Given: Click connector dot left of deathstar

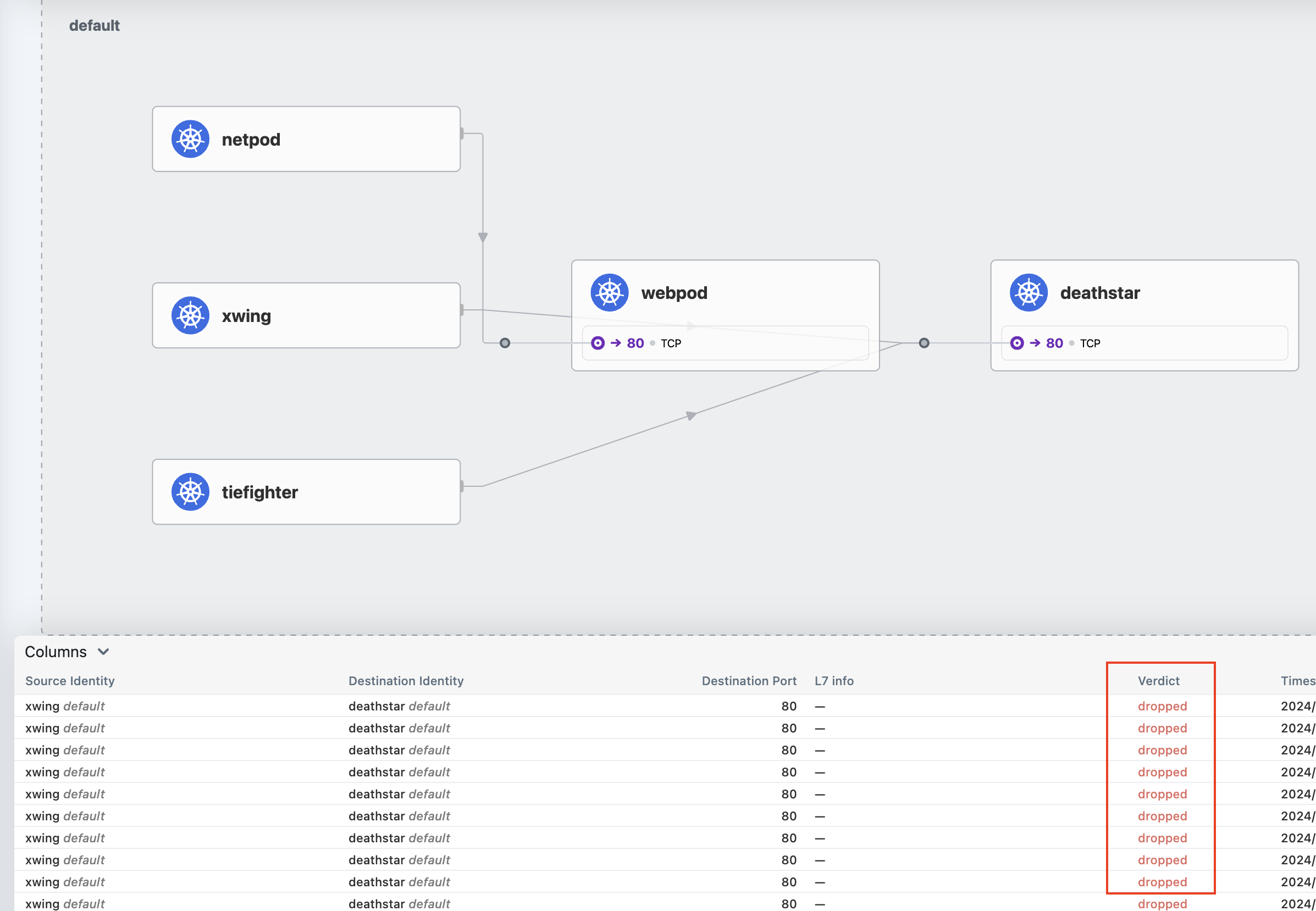Looking at the screenshot, I should (924, 343).
